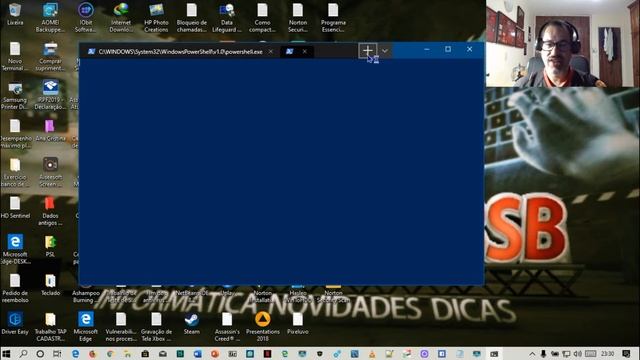Open a new tab with the plus button
This screenshot has width=640, height=360.
point(368,51)
